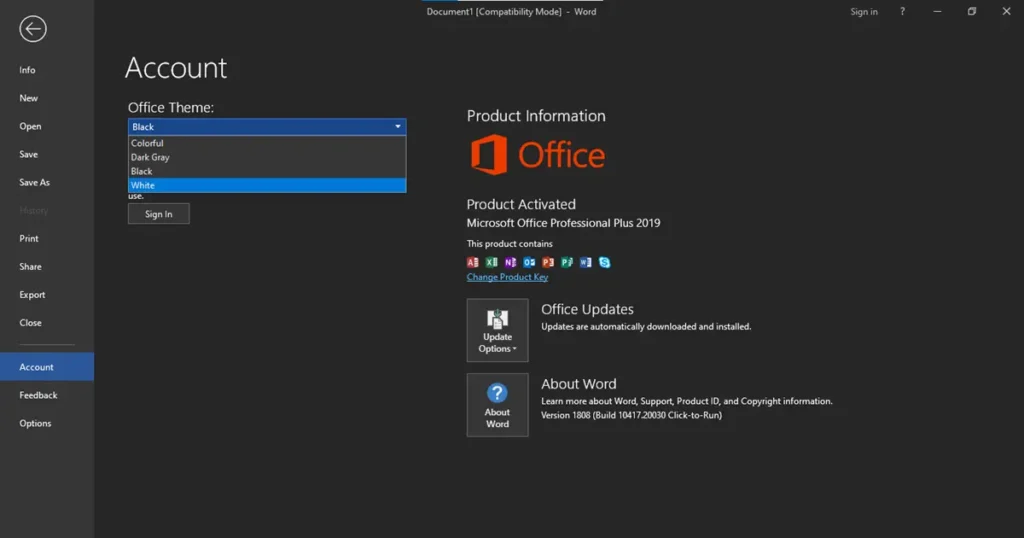The image size is (1024, 538).
Task: Open the About Word button
Action: click(x=498, y=405)
